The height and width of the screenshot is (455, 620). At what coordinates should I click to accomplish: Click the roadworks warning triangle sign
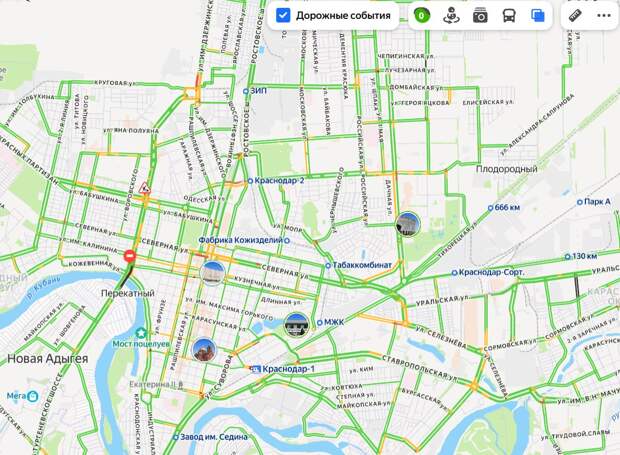click(146, 188)
